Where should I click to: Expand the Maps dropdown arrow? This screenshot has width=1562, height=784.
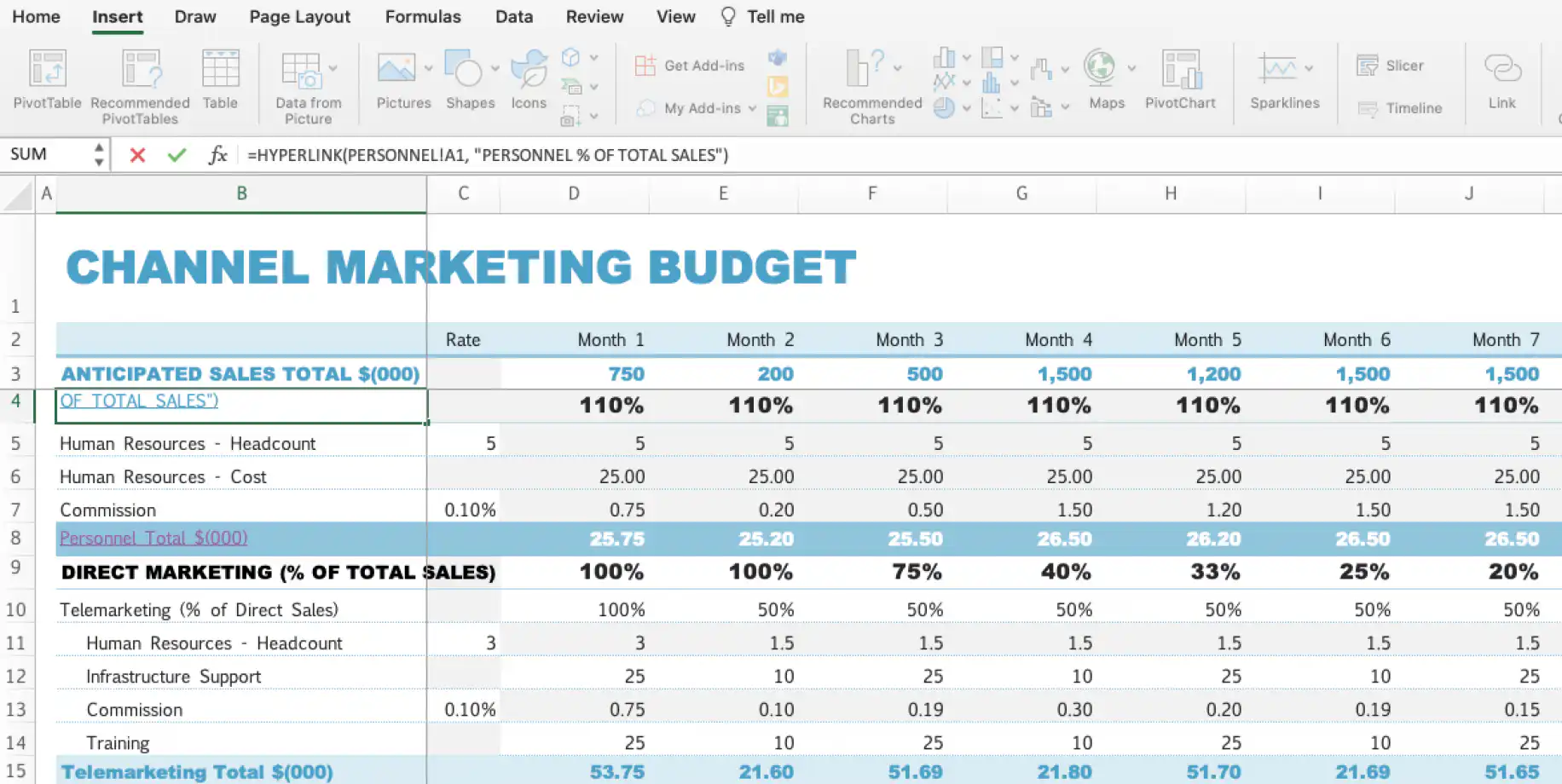point(1131,68)
